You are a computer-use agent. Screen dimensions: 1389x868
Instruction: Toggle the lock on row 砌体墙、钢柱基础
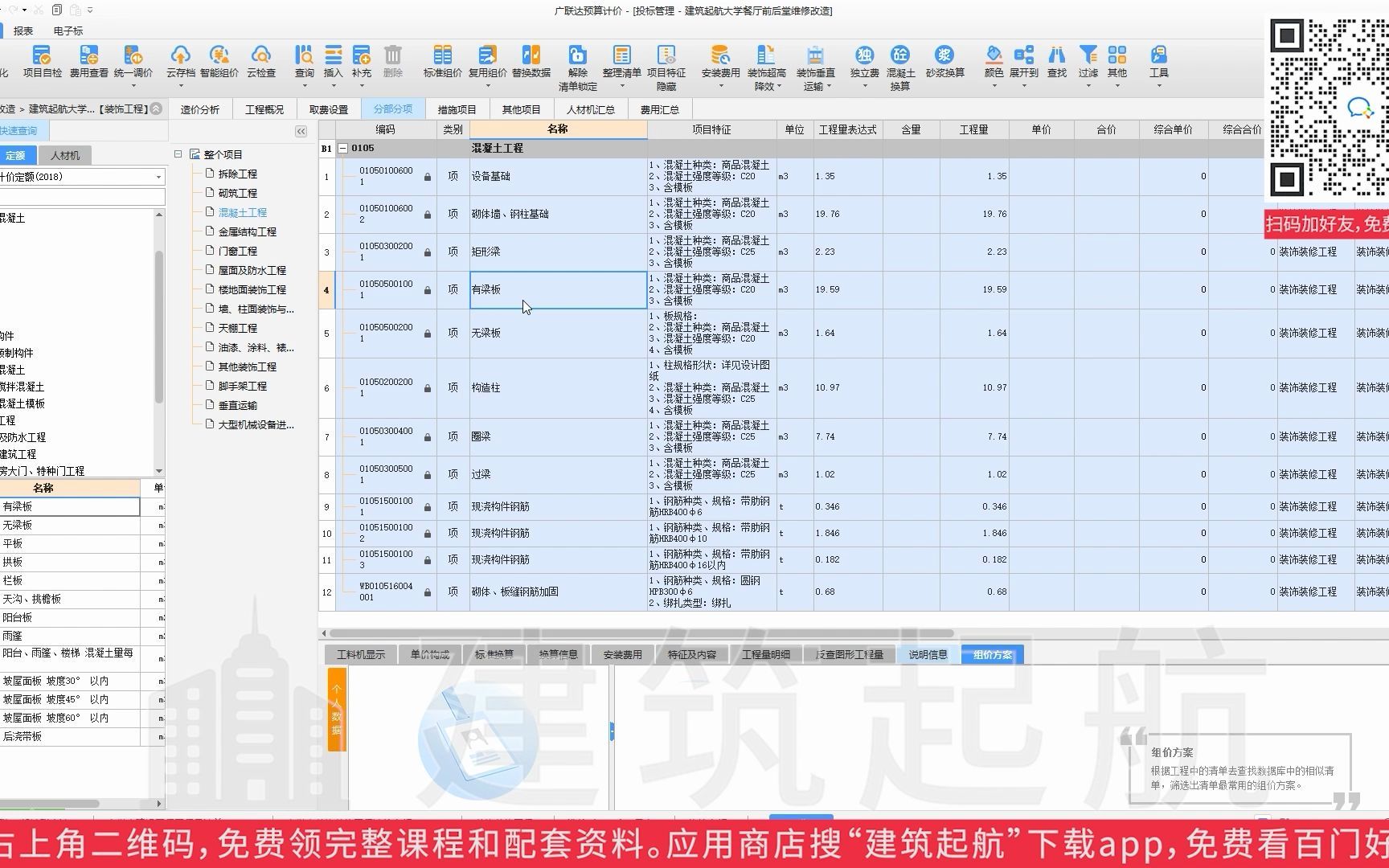428,215
